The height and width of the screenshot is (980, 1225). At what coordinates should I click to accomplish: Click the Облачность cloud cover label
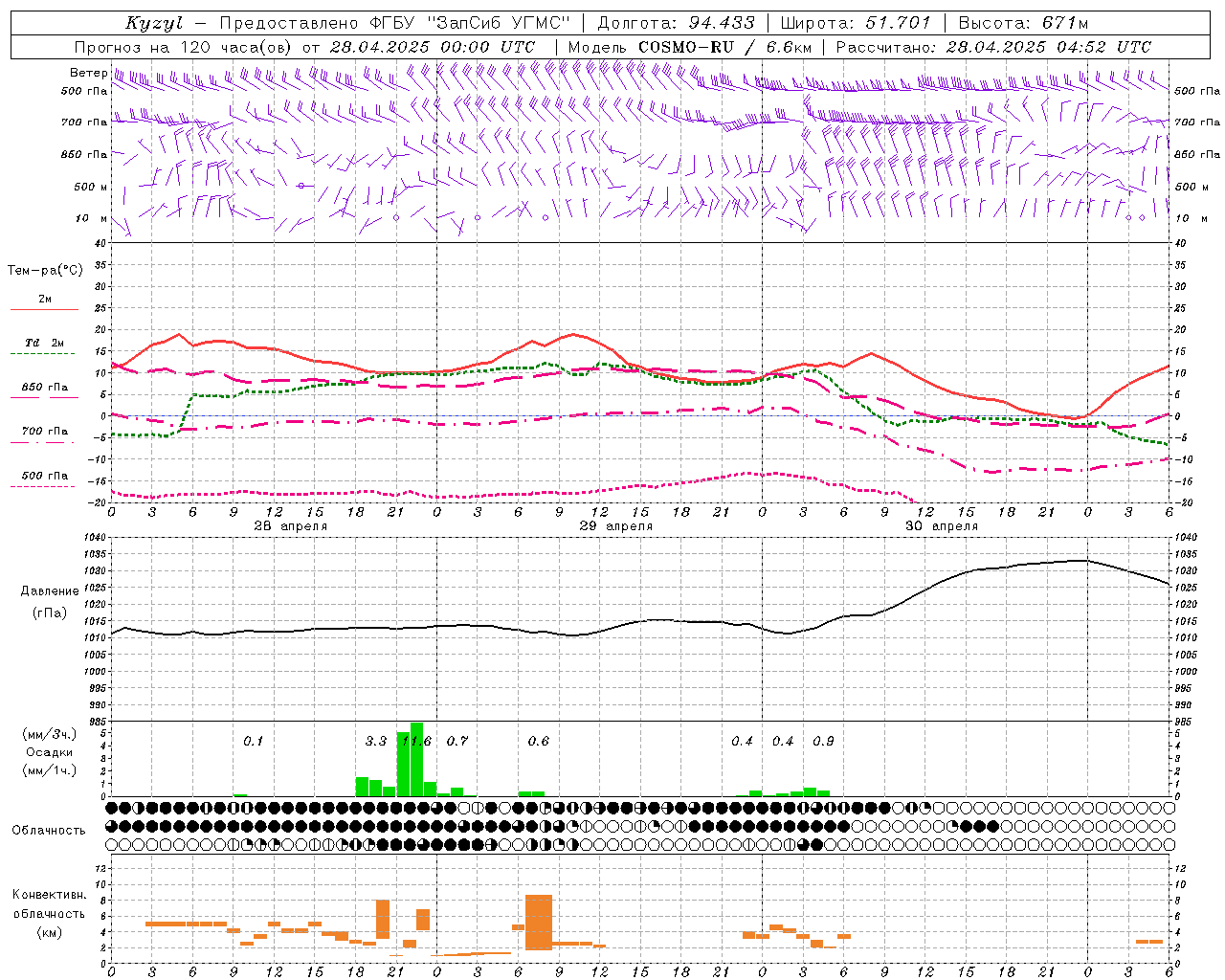point(49,830)
